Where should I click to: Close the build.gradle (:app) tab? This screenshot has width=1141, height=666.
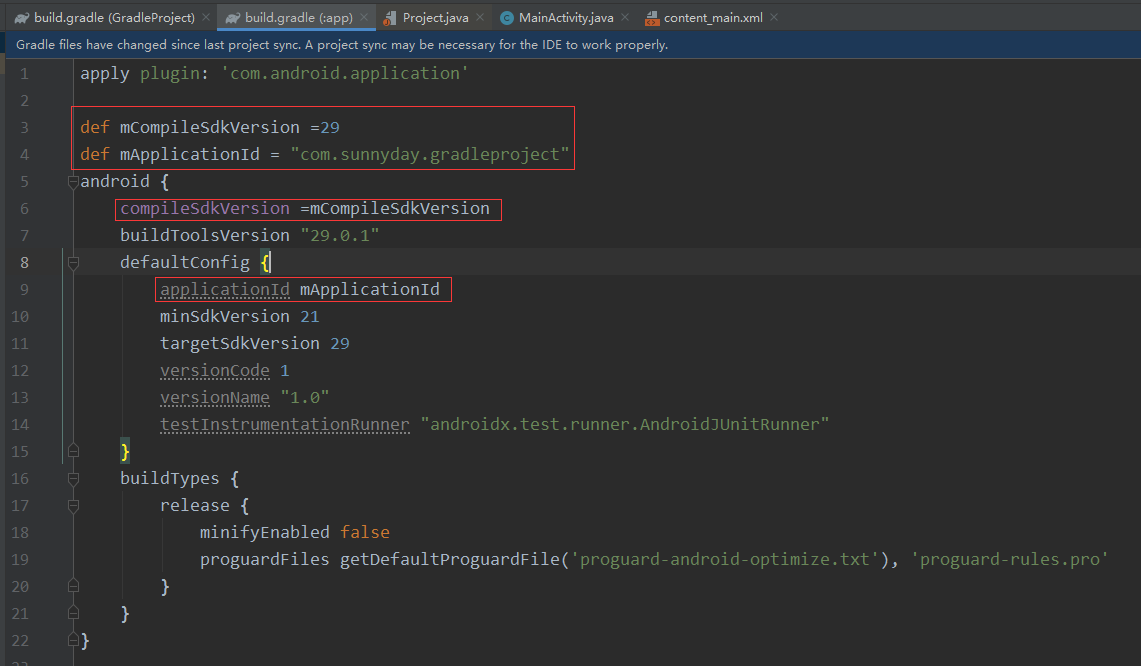click(364, 17)
